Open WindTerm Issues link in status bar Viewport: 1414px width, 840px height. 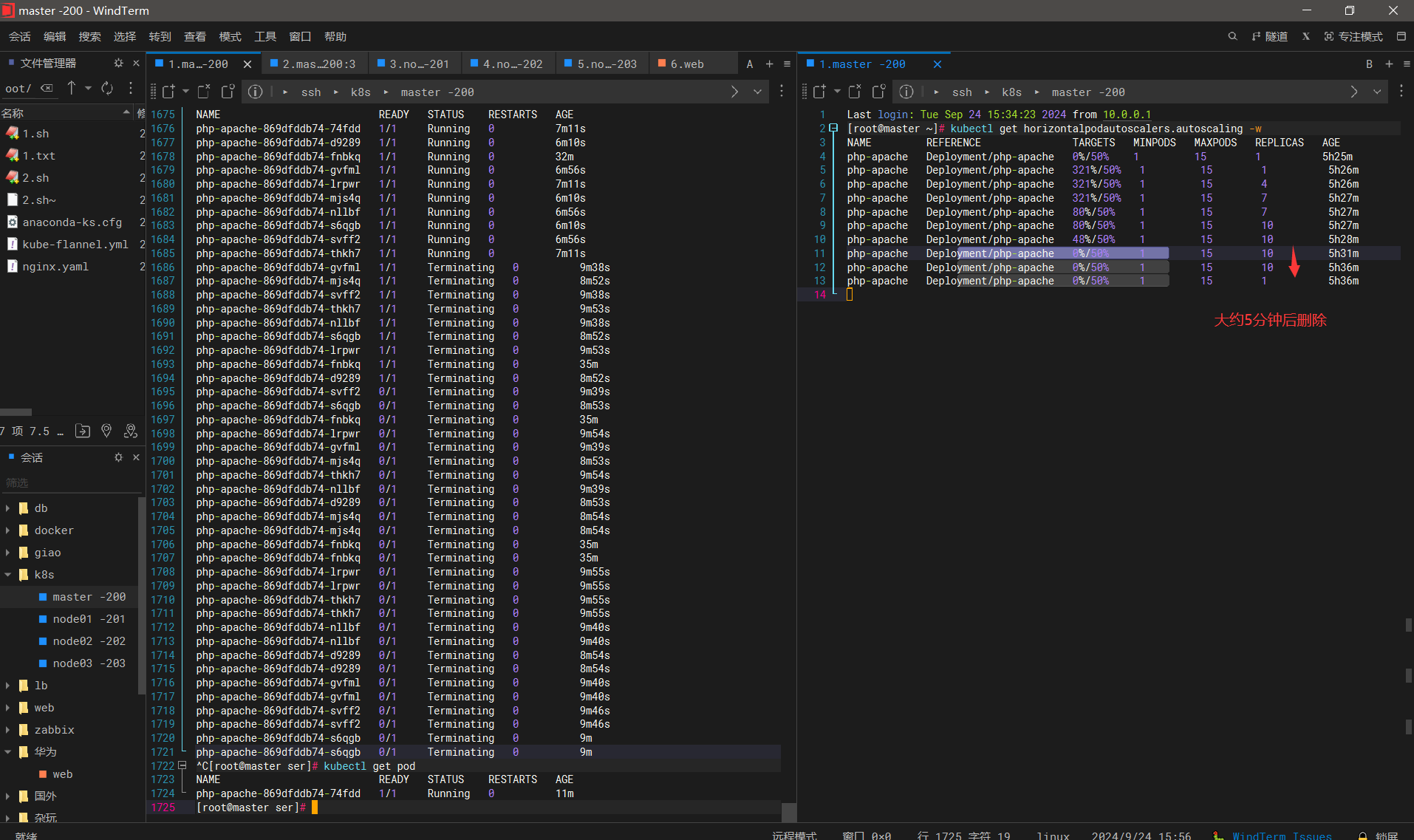[x=1282, y=835]
